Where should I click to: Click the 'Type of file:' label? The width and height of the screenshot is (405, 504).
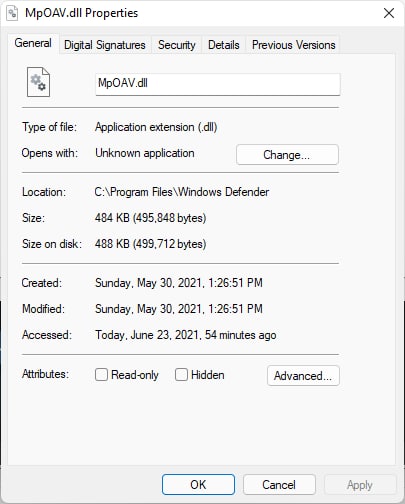(x=49, y=127)
